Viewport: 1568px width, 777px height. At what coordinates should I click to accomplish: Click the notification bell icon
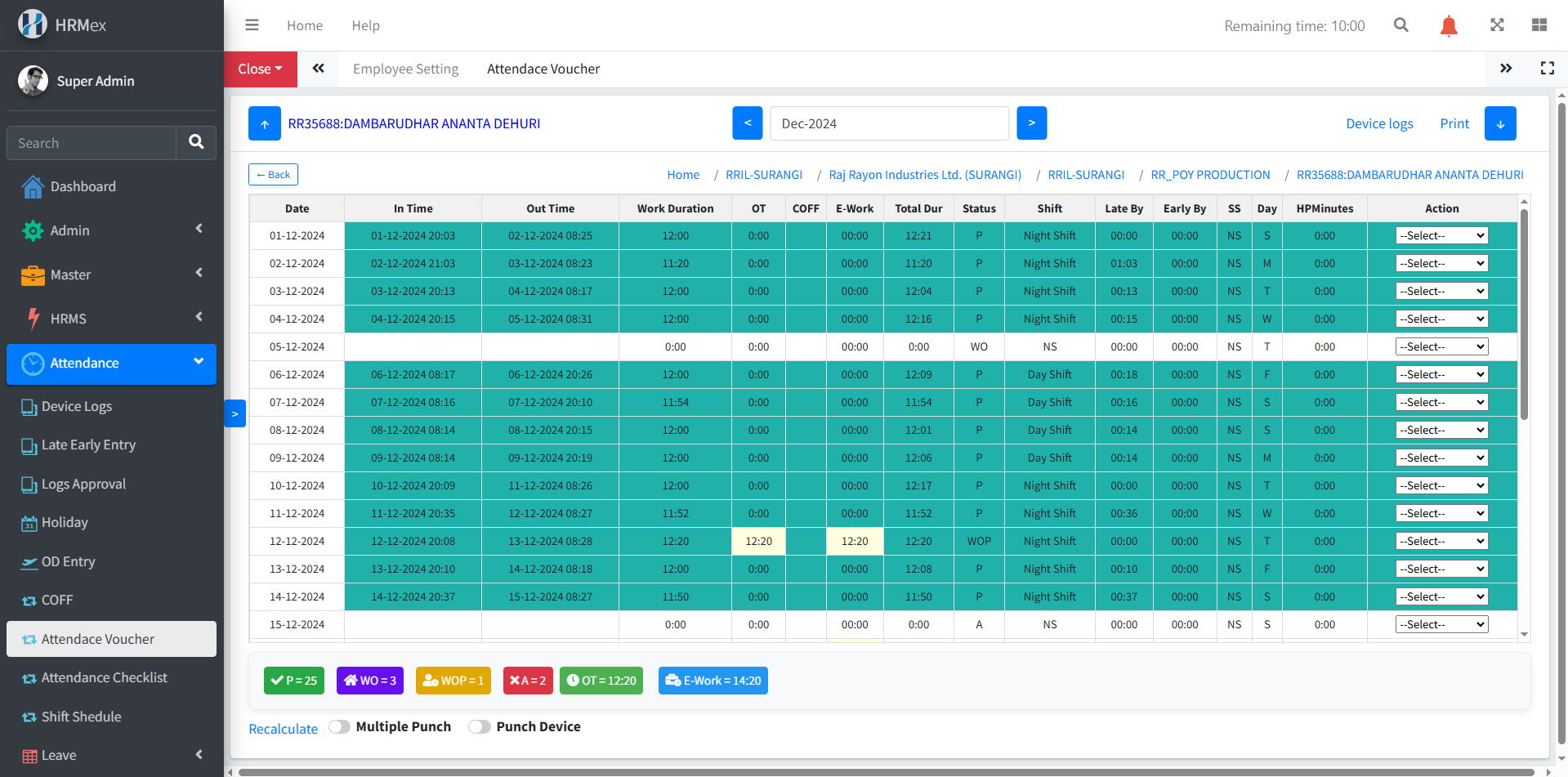click(1448, 26)
